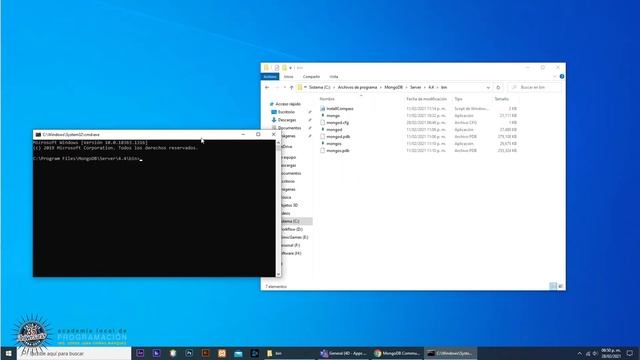Viewport: 640px width, 360px height.
Task: Switch Explorer to large icons view
Action: 561,286
